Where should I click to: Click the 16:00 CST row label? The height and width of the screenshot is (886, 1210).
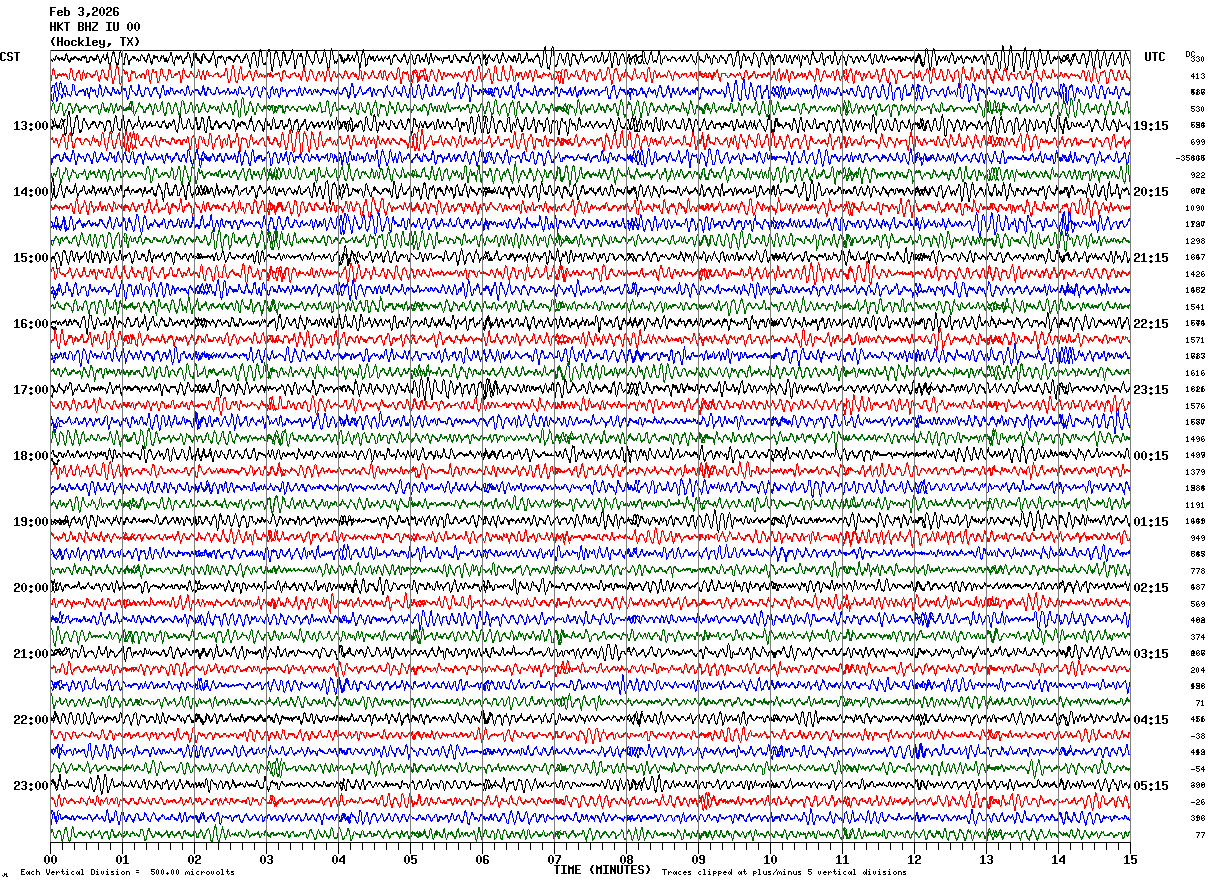[31, 324]
